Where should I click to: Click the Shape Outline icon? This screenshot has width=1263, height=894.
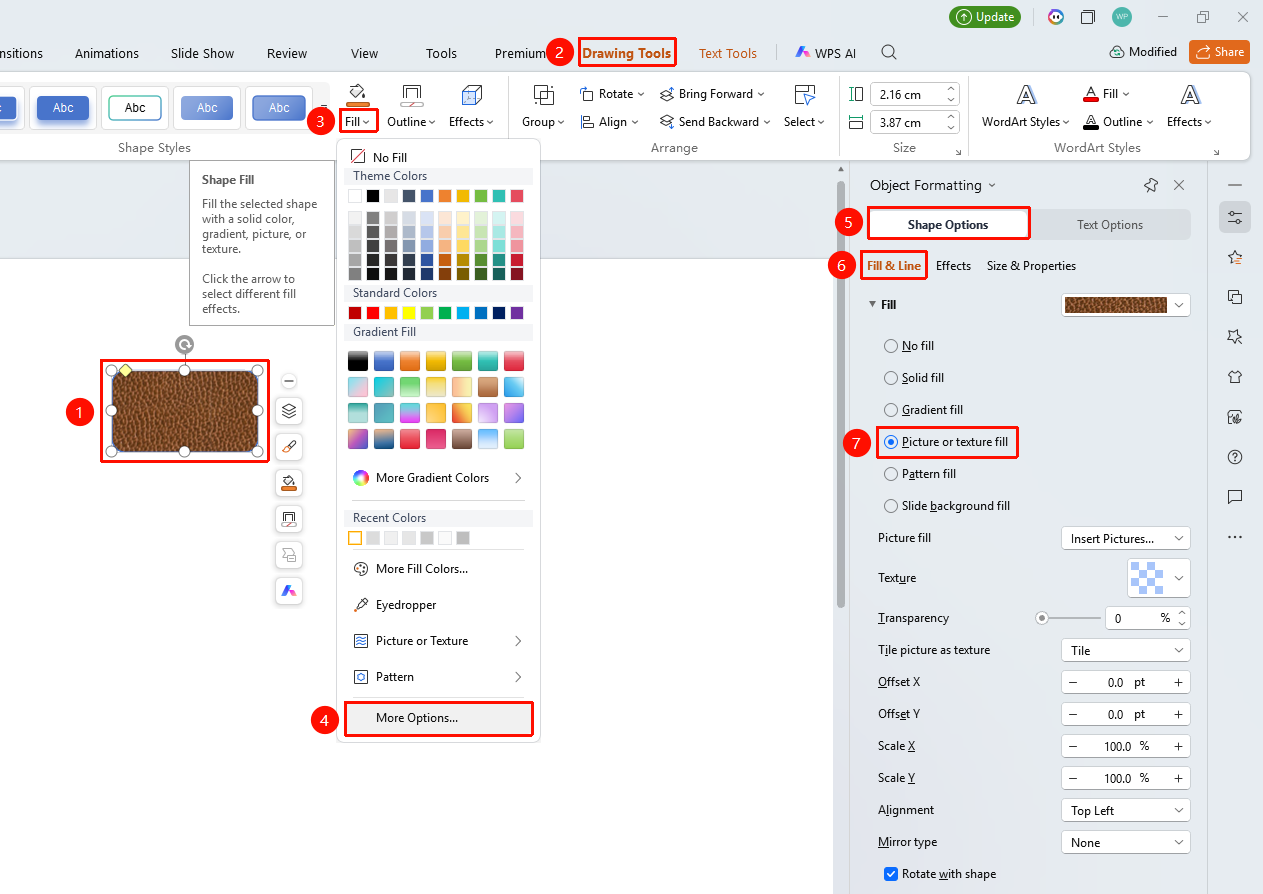point(412,95)
